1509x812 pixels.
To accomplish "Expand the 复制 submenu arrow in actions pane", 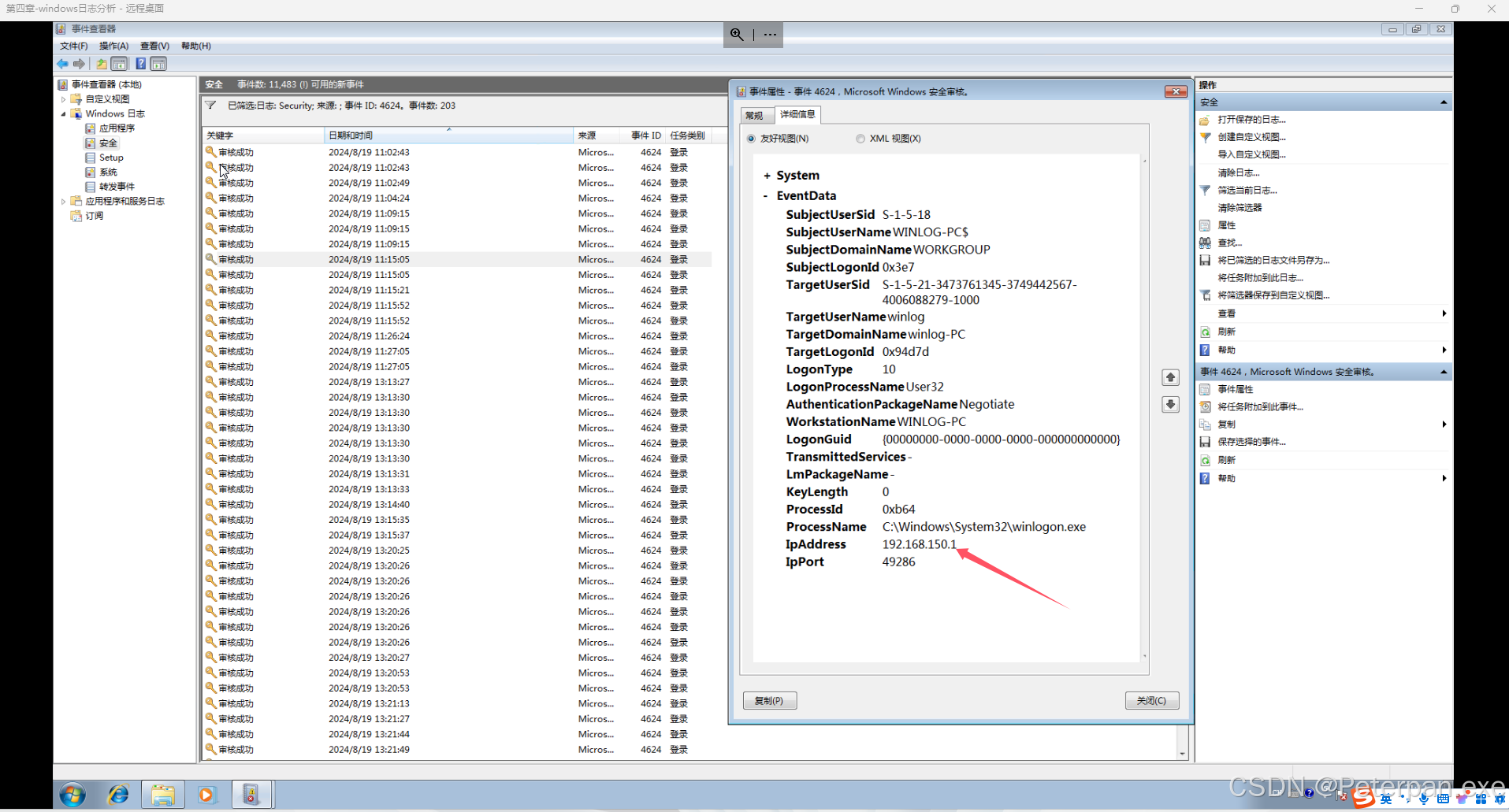I will point(1444,425).
